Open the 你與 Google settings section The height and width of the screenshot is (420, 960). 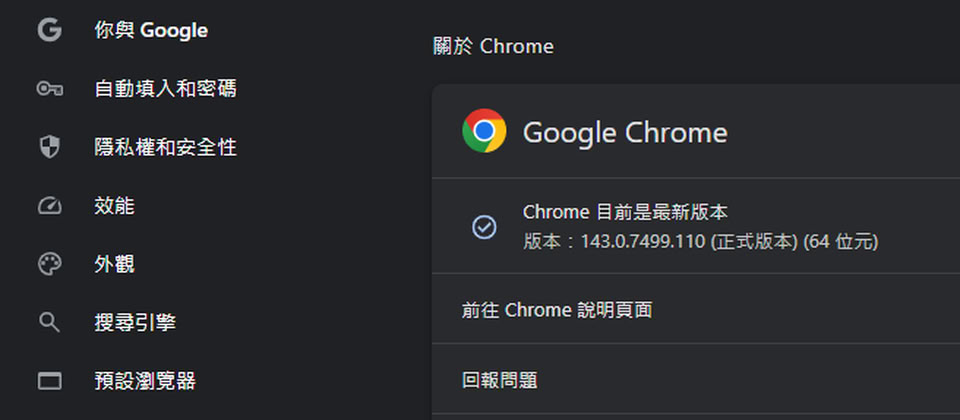[151, 30]
